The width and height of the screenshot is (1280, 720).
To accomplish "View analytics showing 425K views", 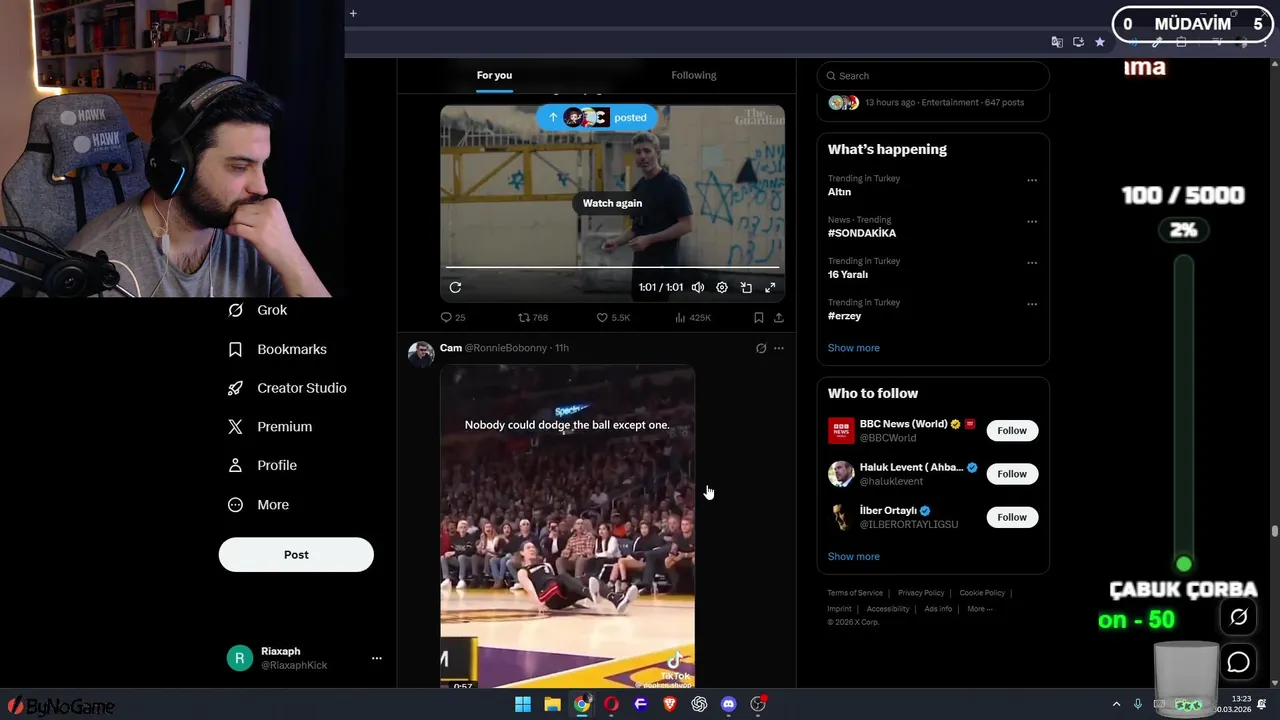I will [x=693, y=317].
